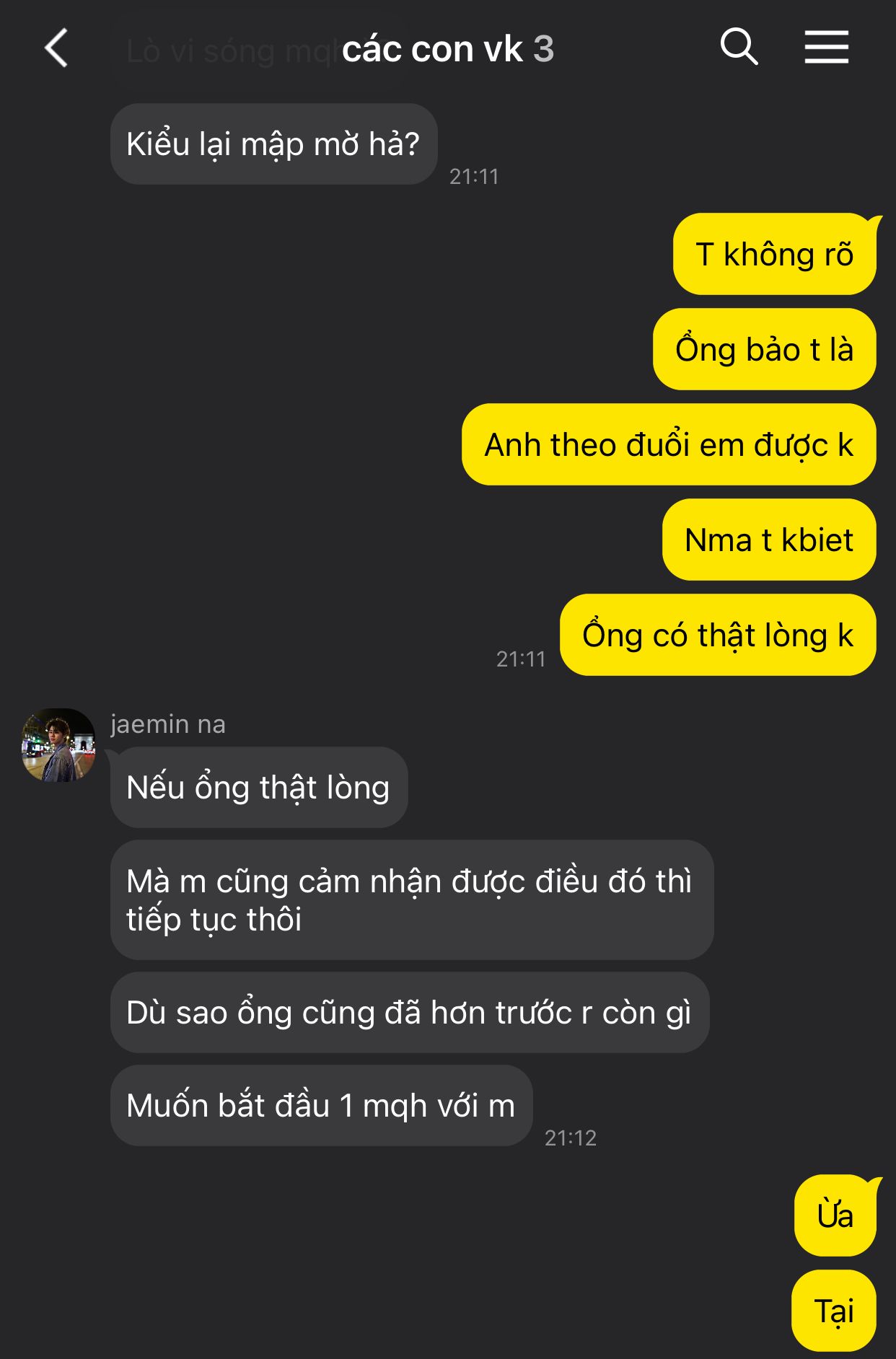
Task: Tap the faded "Lò vi sóng" text in header
Action: tap(201, 52)
